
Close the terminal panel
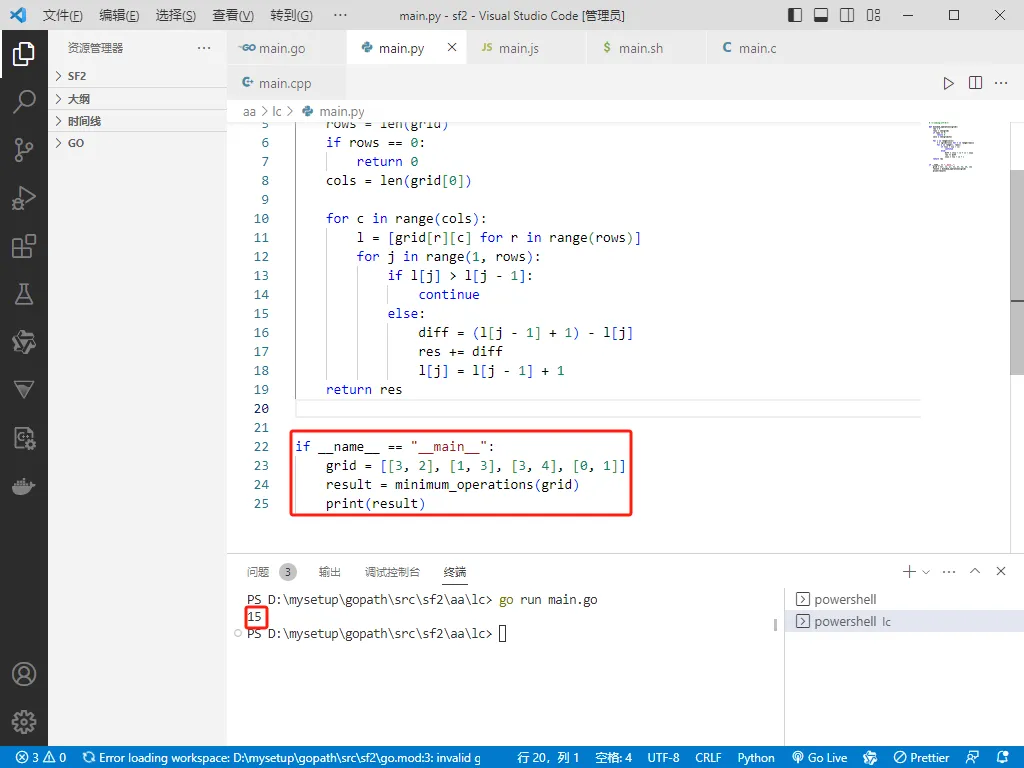[x=1000, y=571]
